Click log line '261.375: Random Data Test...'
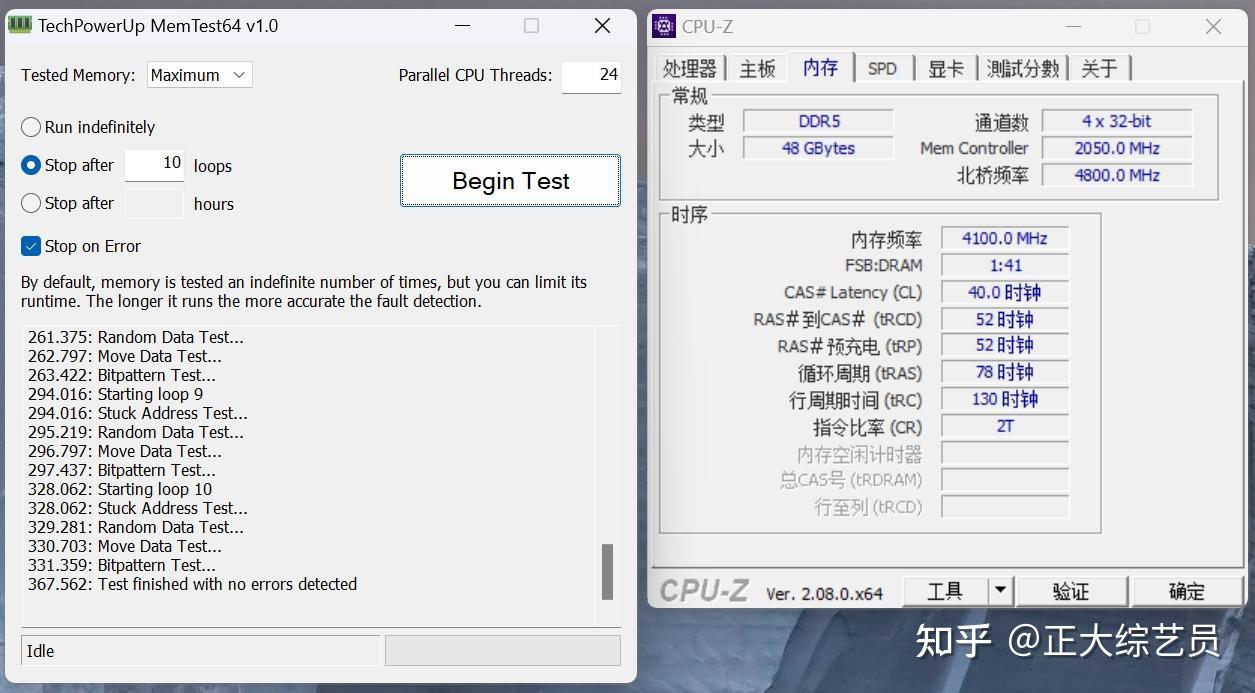 coord(136,337)
